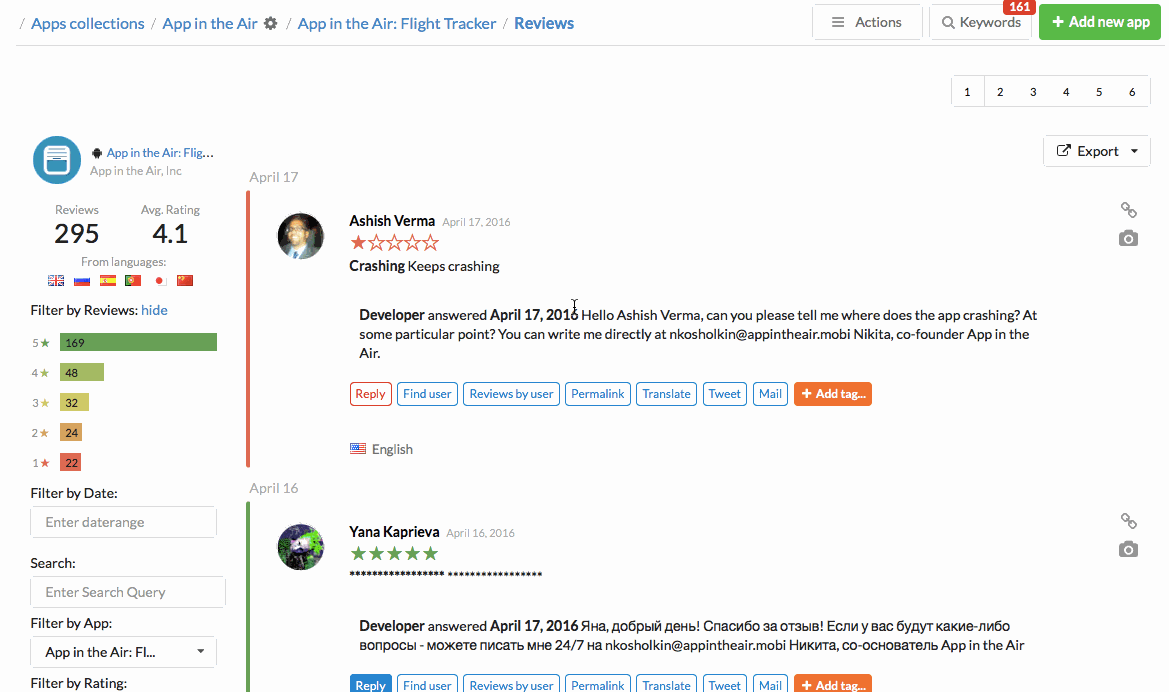Click Add new app button

click(1099, 22)
